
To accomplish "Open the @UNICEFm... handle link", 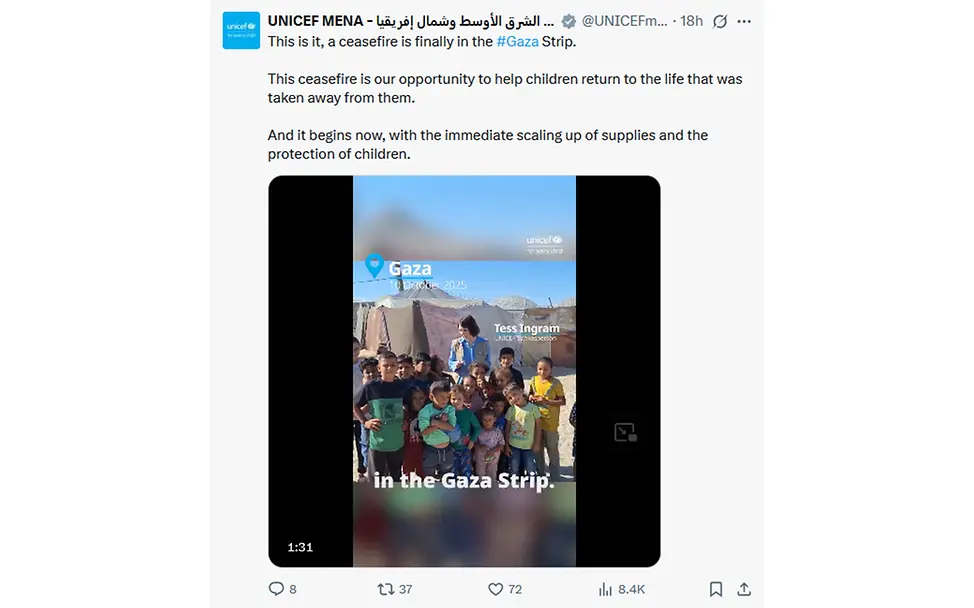I will coord(624,21).
